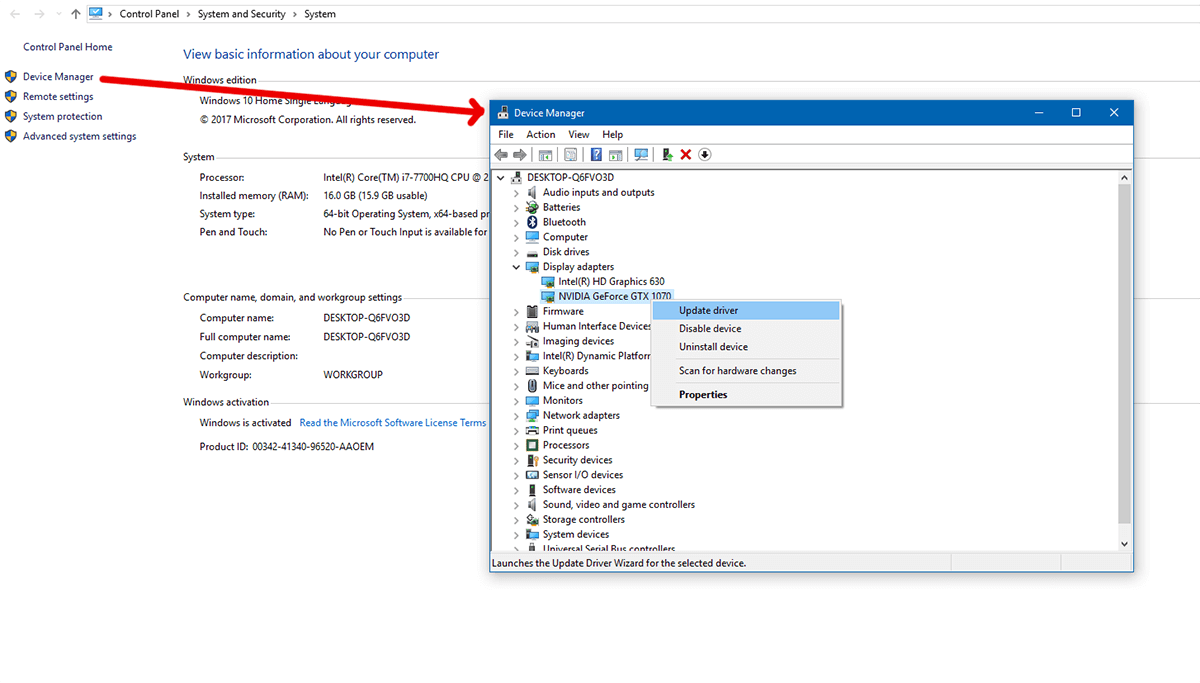Go to Control Panel Home
The width and height of the screenshot is (1200, 683).
pyautogui.click(x=68, y=47)
